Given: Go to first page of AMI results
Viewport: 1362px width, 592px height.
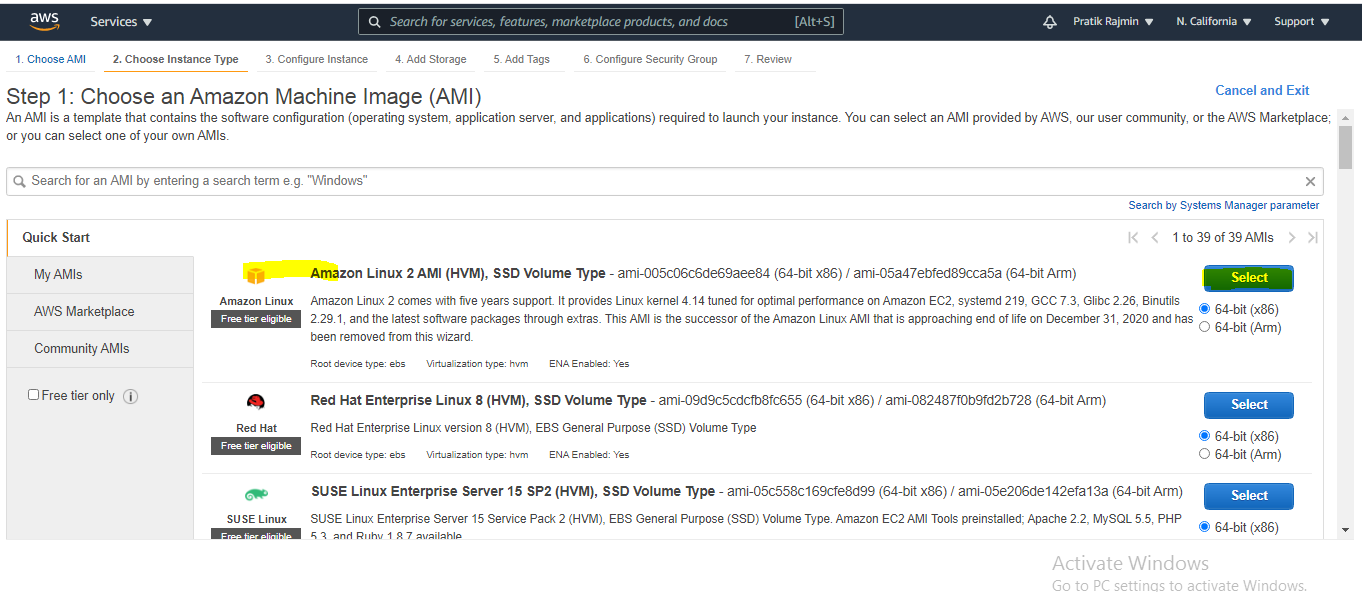Looking at the screenshot, I should pyautogui.click(x=1133, y=238).
